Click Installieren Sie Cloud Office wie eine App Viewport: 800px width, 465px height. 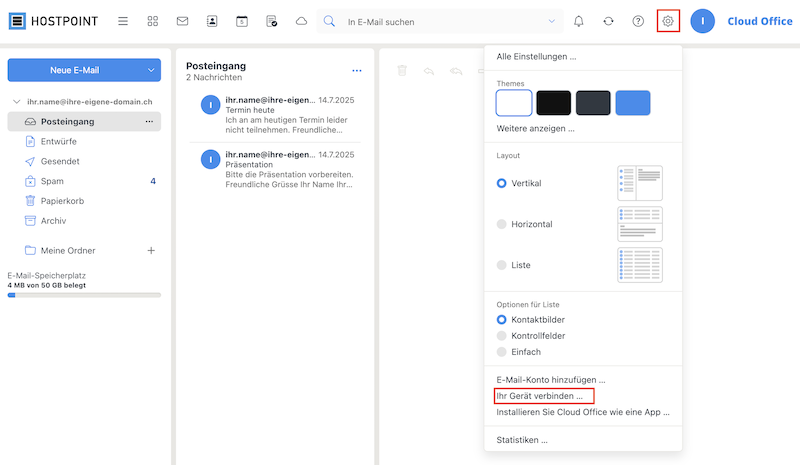(583, 412)
